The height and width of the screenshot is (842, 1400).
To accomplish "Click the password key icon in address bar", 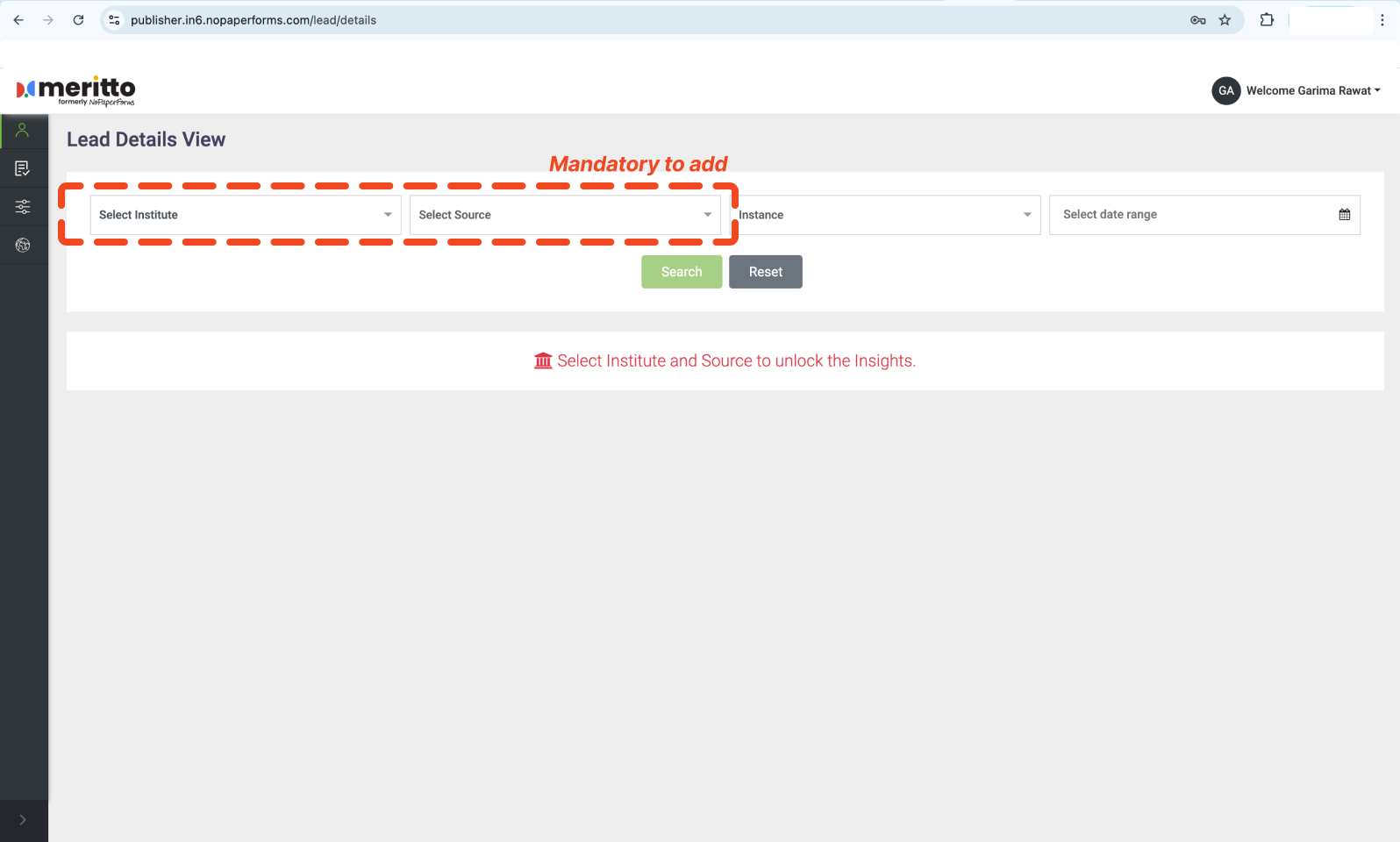I will 1197,20.
